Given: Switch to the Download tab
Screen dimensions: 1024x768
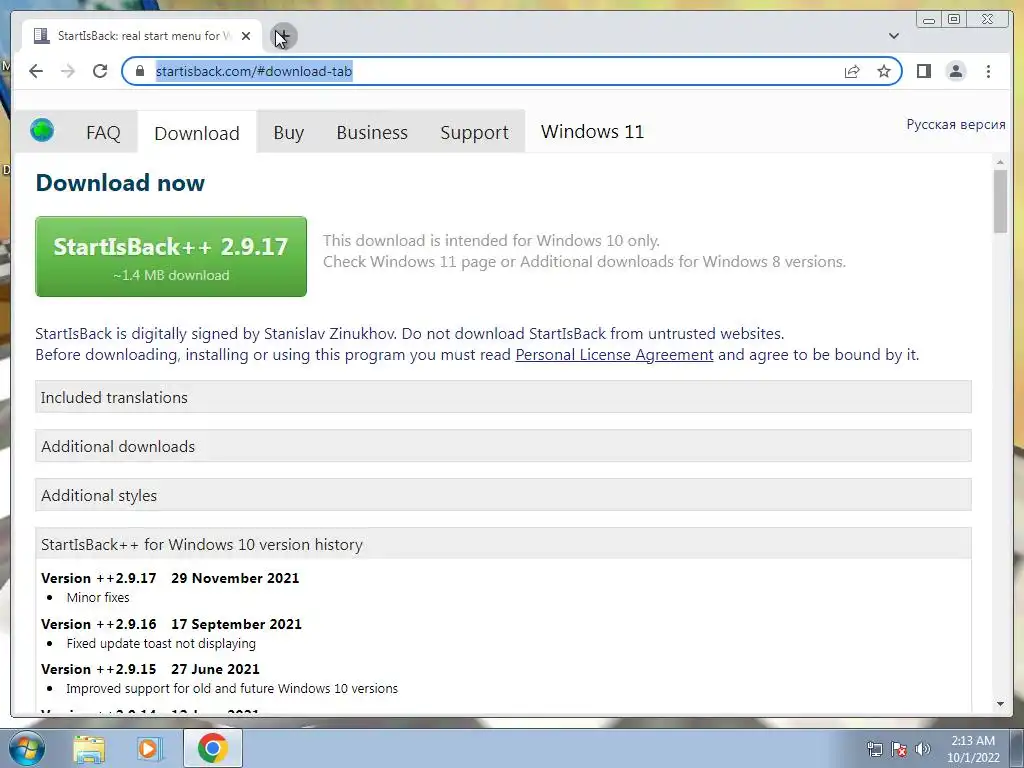Looking at the screenshot, I should 197,133.
